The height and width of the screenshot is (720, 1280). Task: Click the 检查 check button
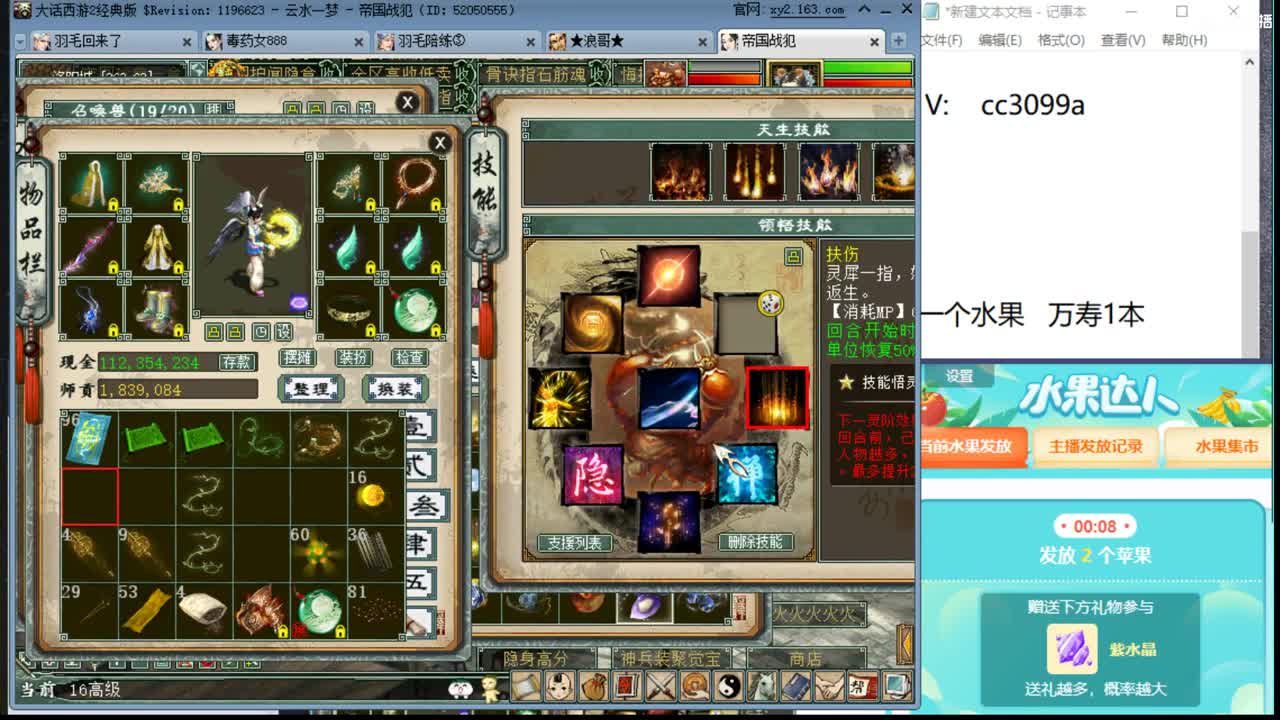409,357
